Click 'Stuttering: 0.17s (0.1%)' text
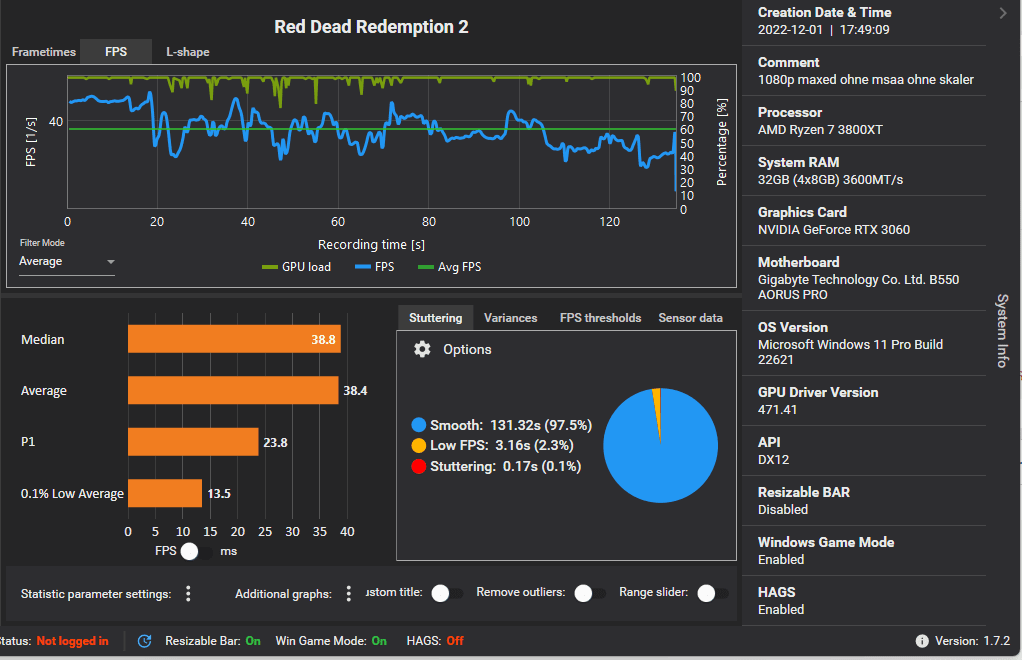 coord(505,466)
